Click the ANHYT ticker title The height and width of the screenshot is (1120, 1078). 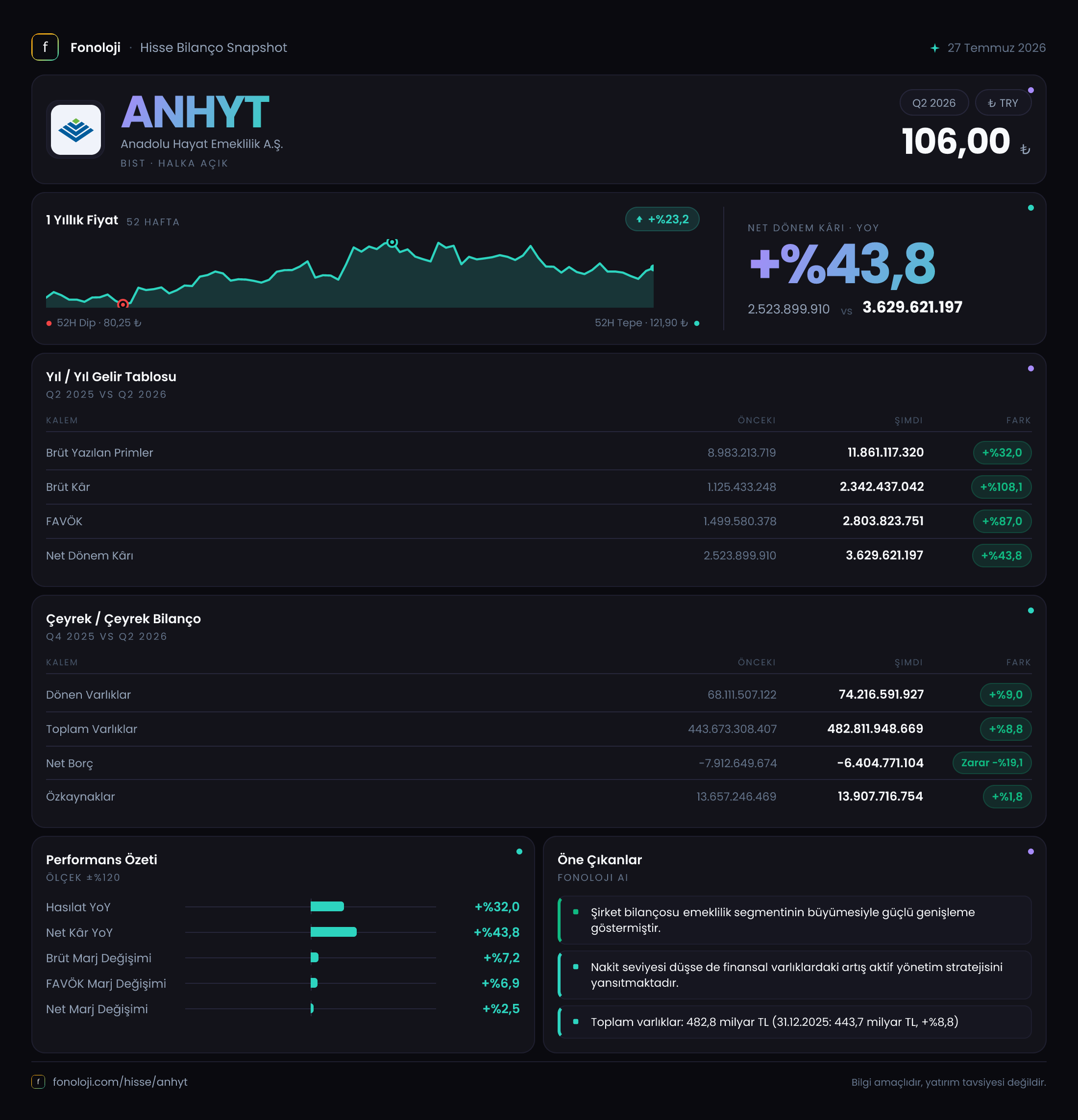click(x=195, y=112)
